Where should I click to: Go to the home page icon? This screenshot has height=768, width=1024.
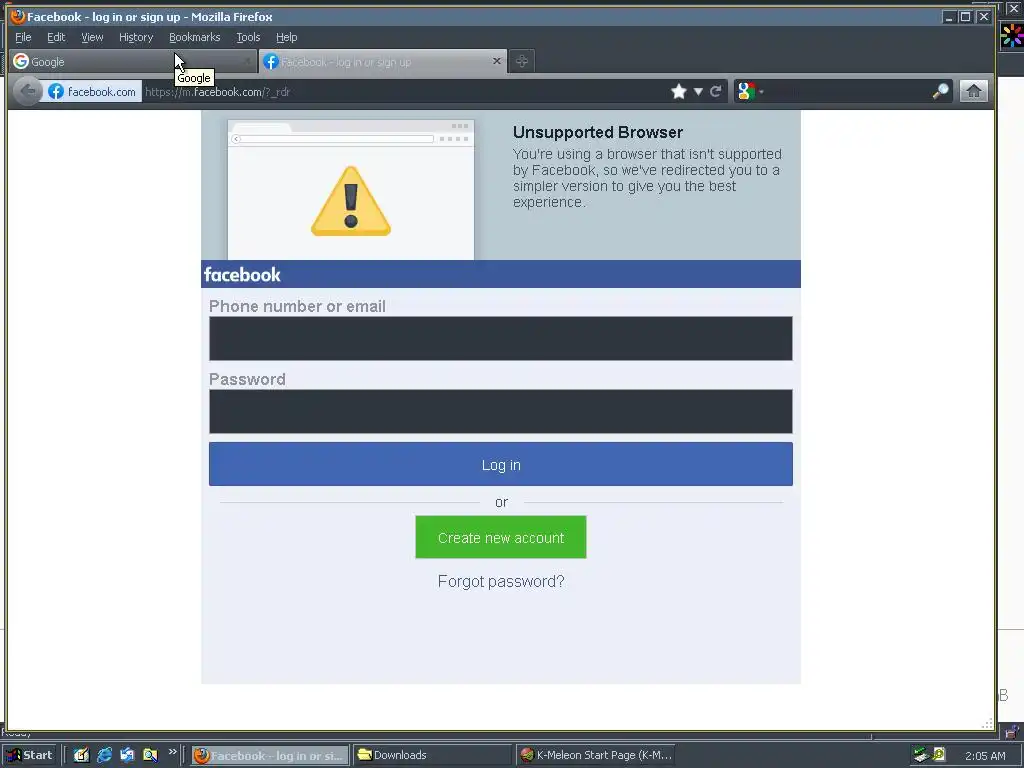point(973,91)
